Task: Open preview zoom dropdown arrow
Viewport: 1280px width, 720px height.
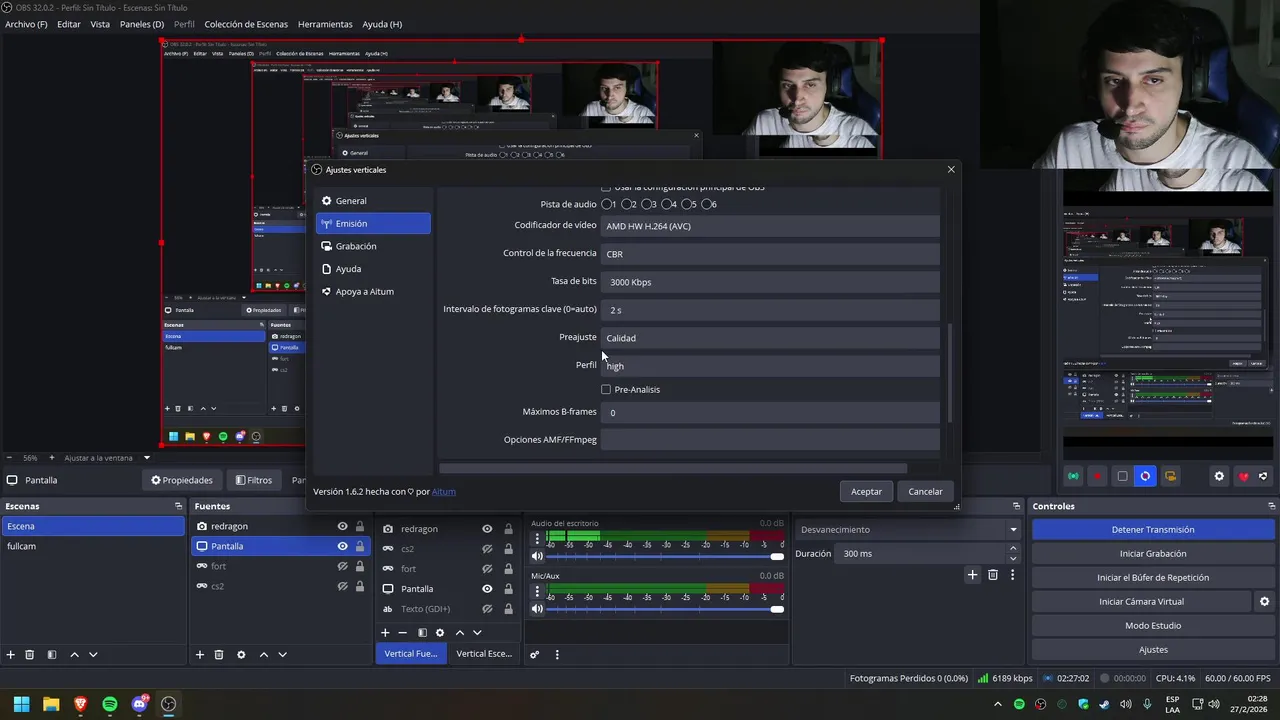Action: [x=147, y=458]
